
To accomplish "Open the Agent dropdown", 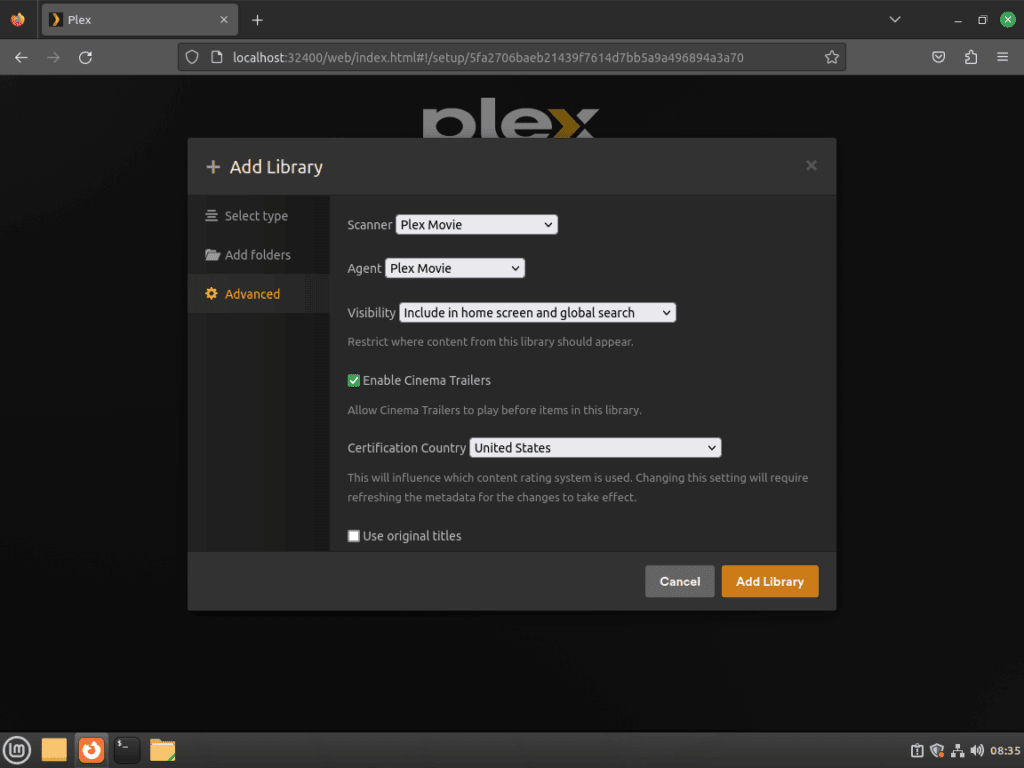I will coord(455,268).
